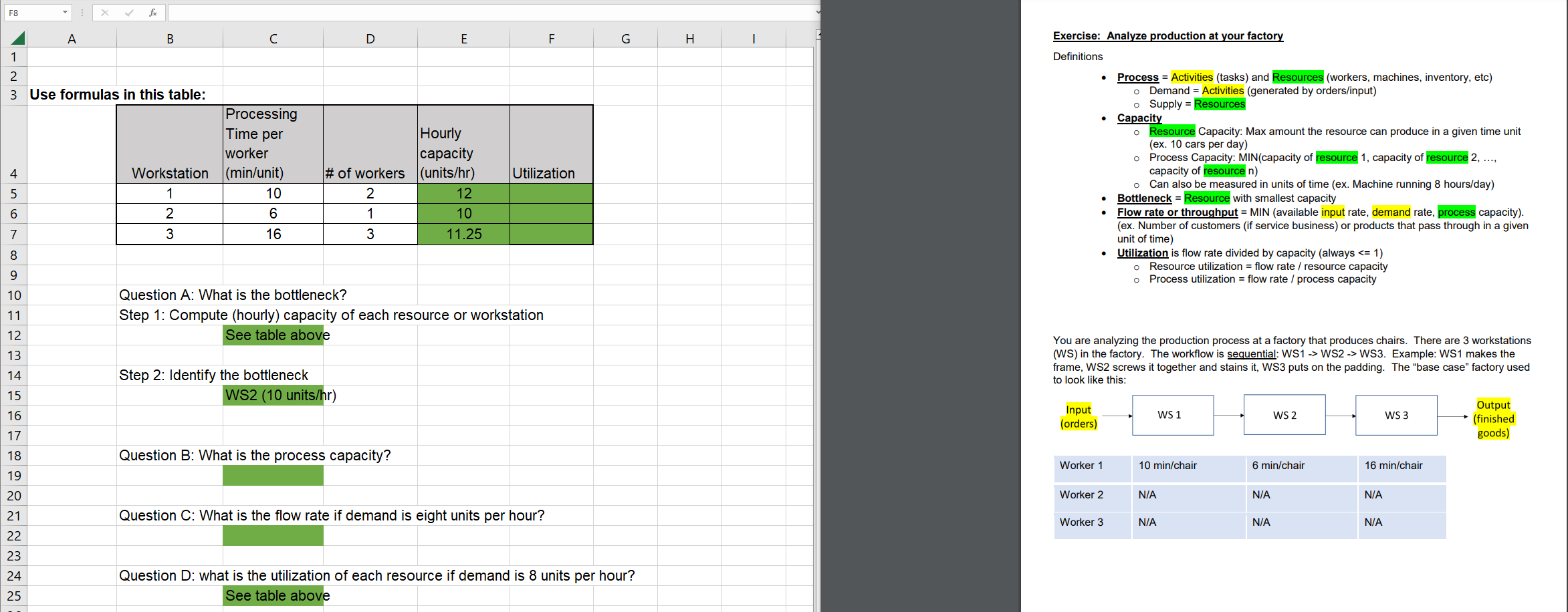The width and height of the screenshot is (1568, 612).
Task: Click the 'Output (finished goods)' label
Action: pos(1493,419)
